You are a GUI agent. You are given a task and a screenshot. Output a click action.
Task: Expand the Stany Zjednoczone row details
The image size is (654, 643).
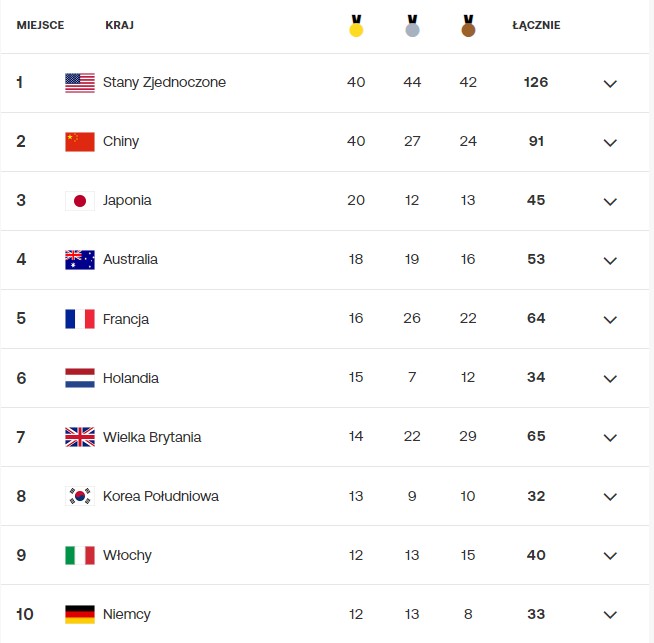[x=610, y=83]
